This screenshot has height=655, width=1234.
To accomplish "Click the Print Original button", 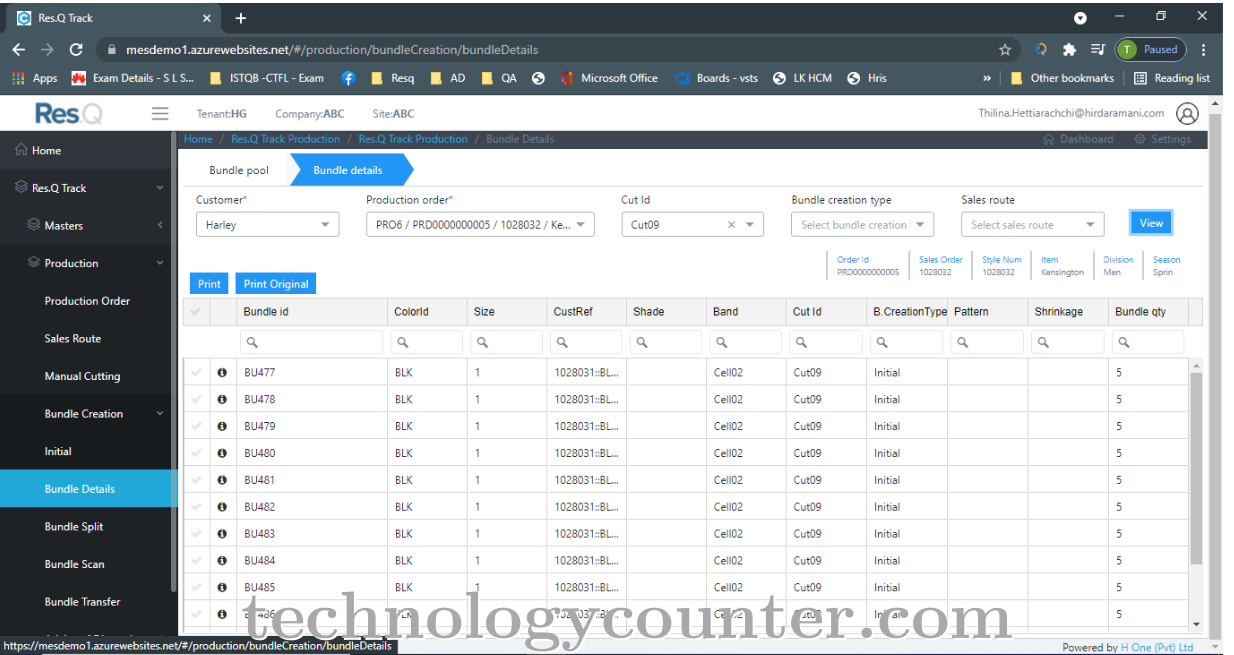I will [276, 284].
